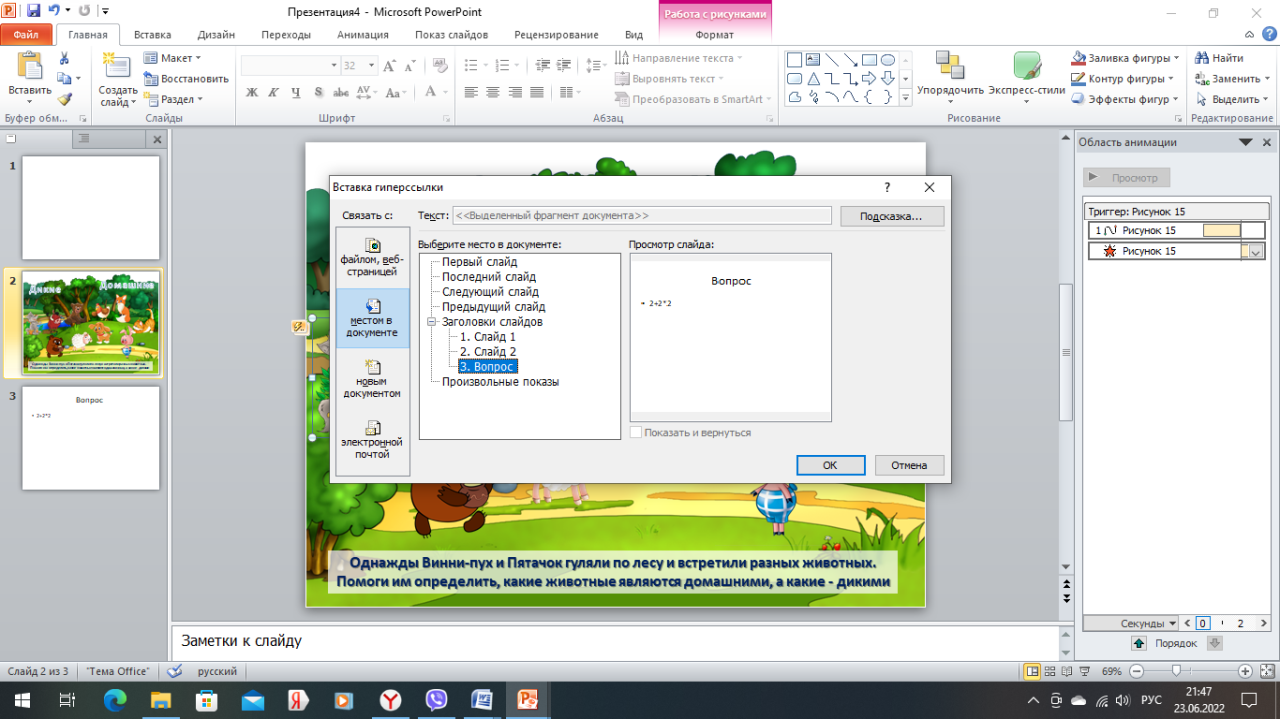Select slide 3 thumbnail Вопрос
The height and width of the screenshot is (719, 1280).
(x=91, y=438)
